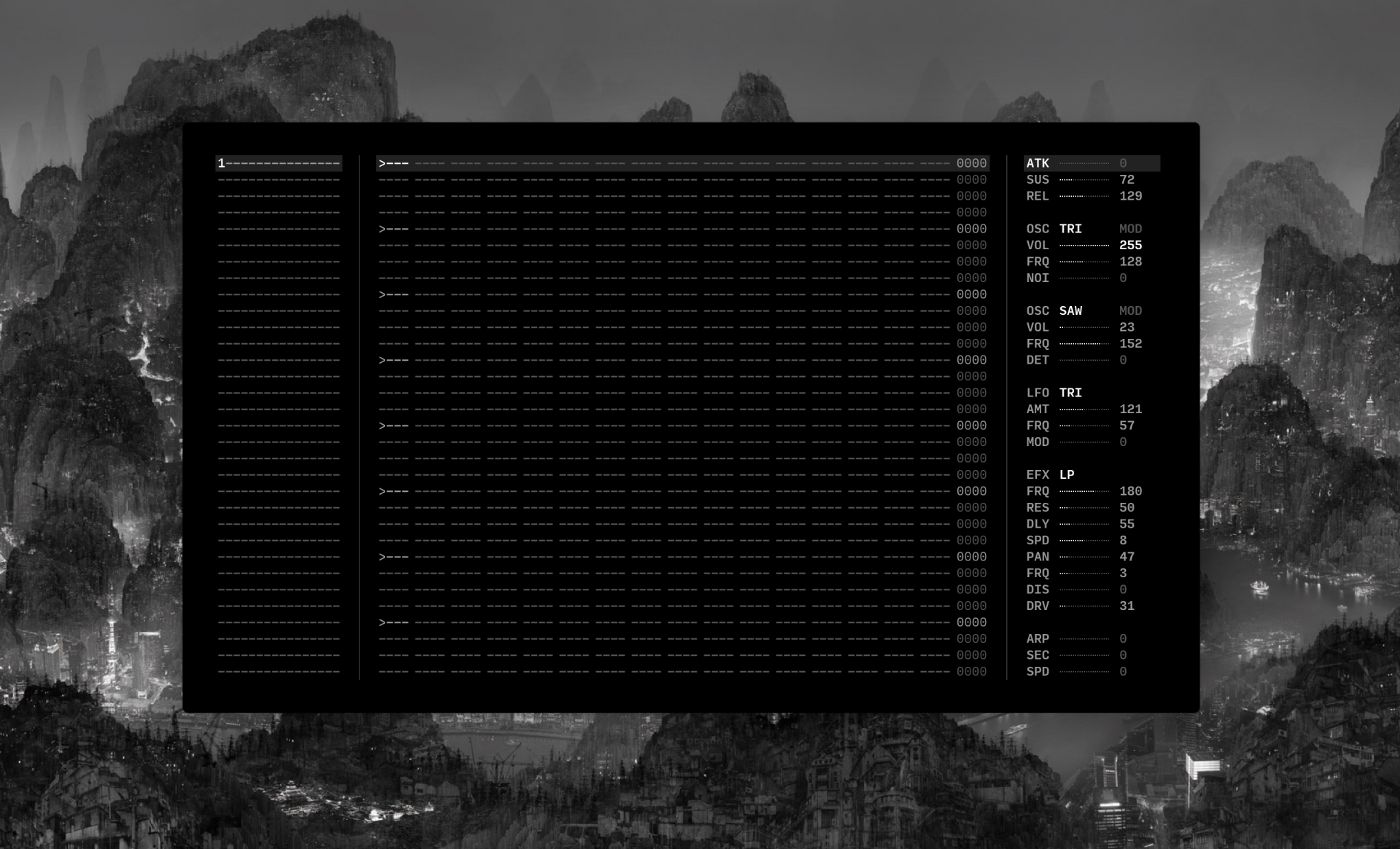Screen dimensions: 1400x849
Task: Click the highlighted first pattern row
Action: tap(682, 163)
